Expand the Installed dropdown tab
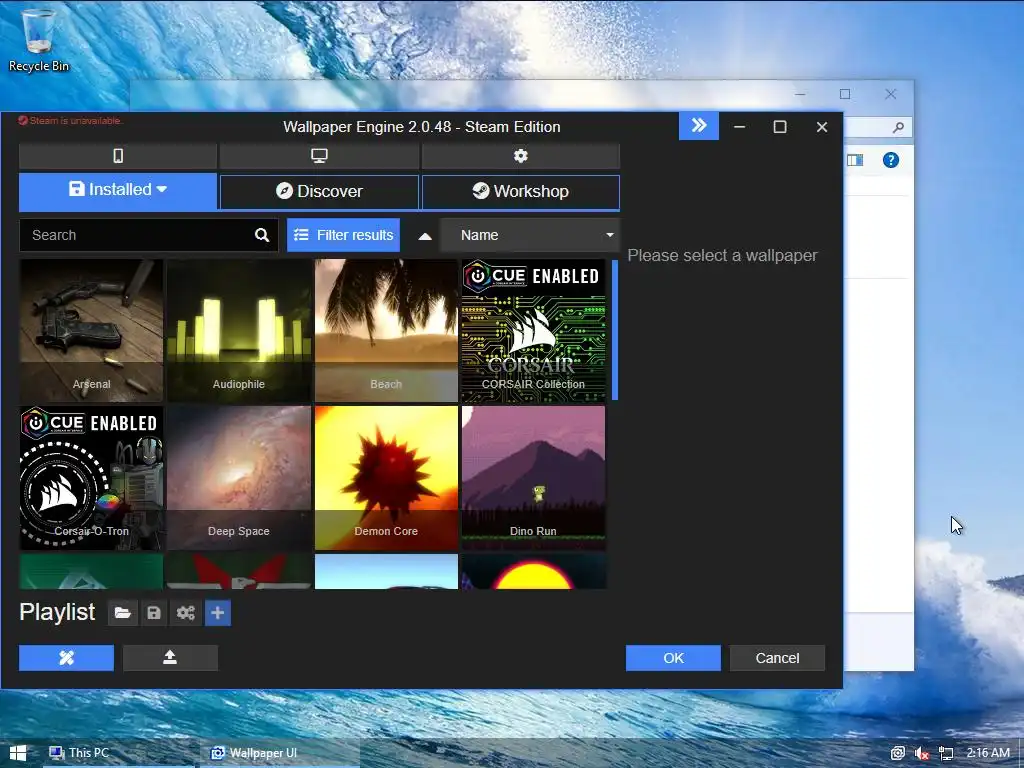The image size is (1024, 768). pyautogui.click(x=118, y=191)
